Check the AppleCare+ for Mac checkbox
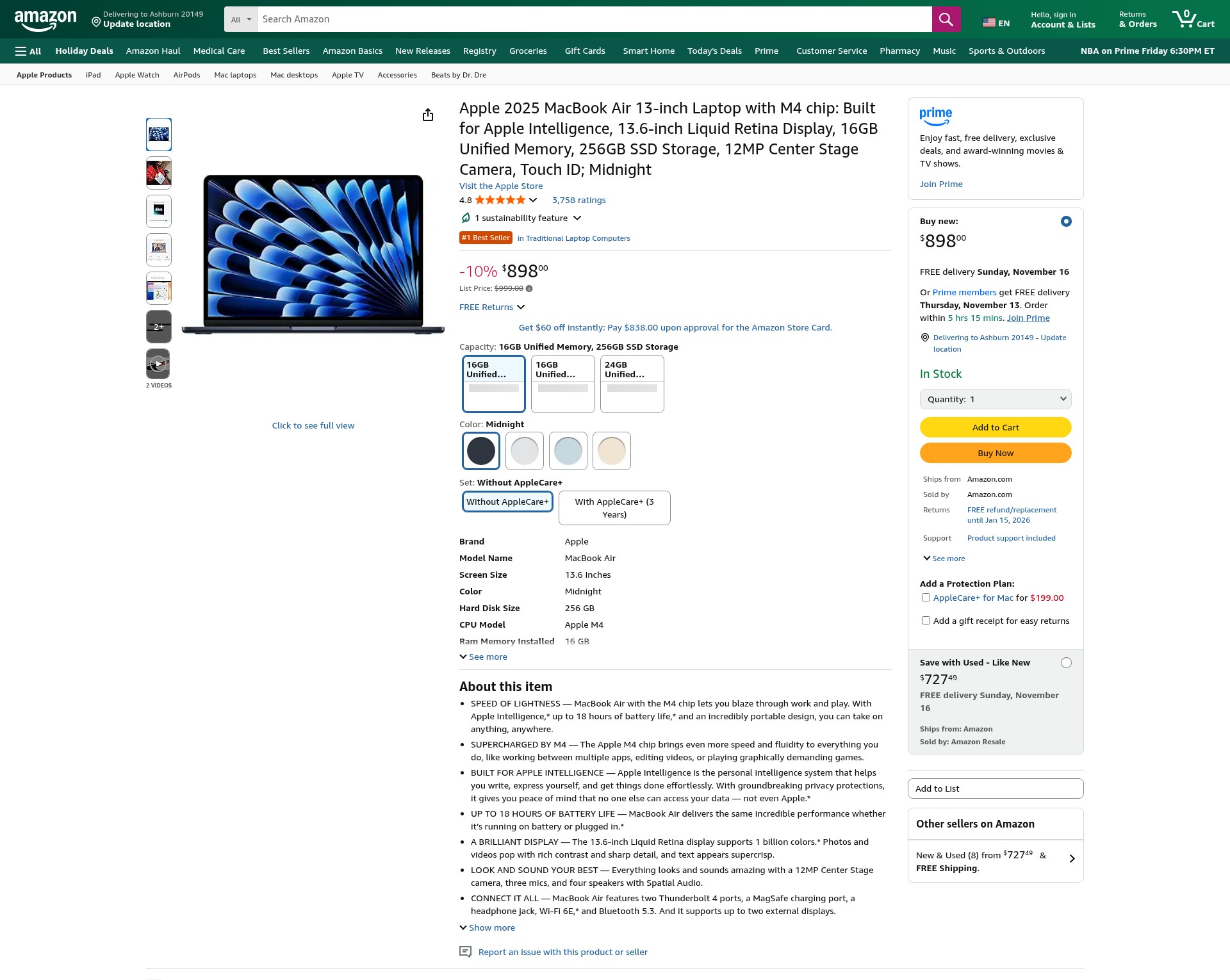 coord(926,598)
